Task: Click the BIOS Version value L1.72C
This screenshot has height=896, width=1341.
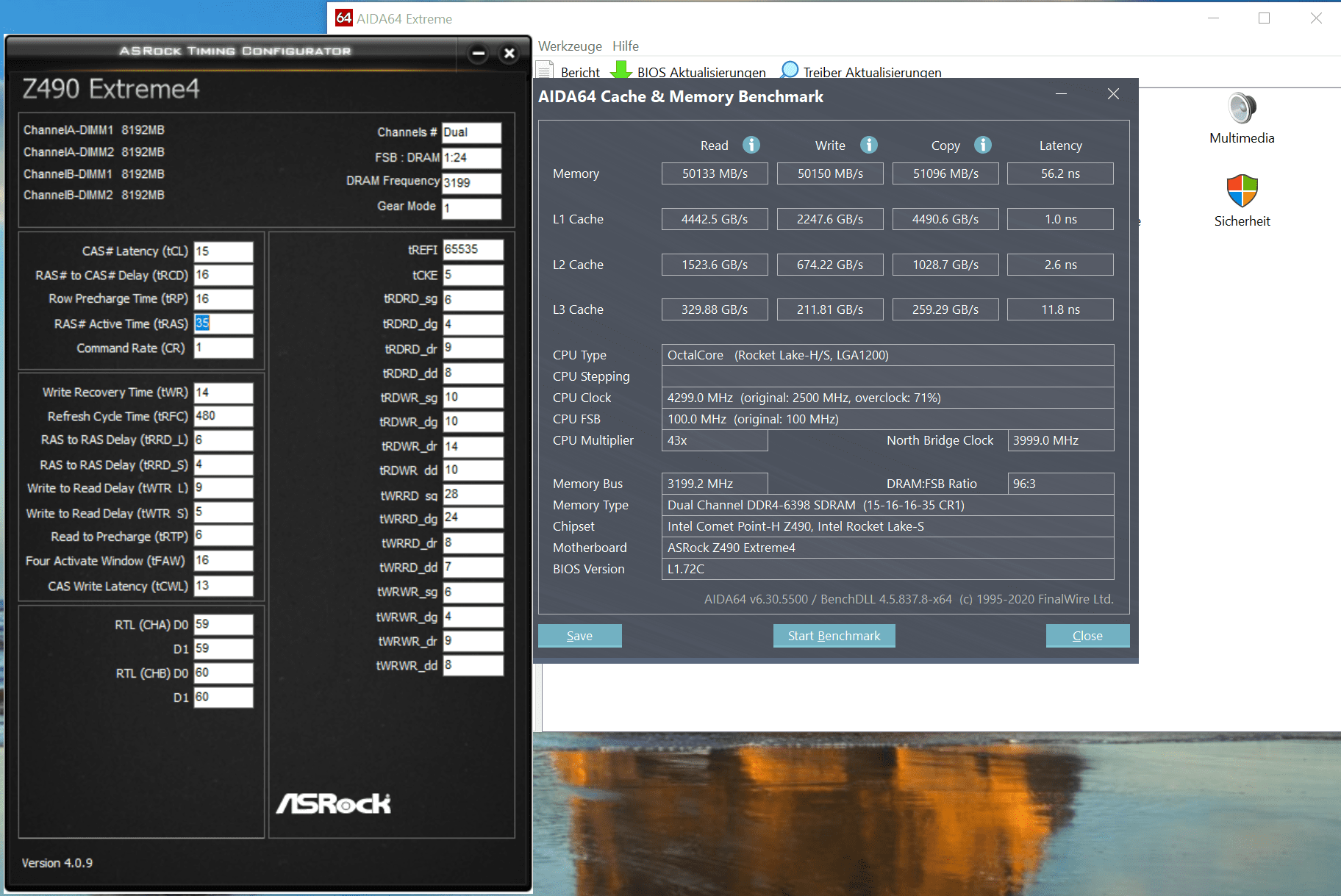Action: click(887, 569)
